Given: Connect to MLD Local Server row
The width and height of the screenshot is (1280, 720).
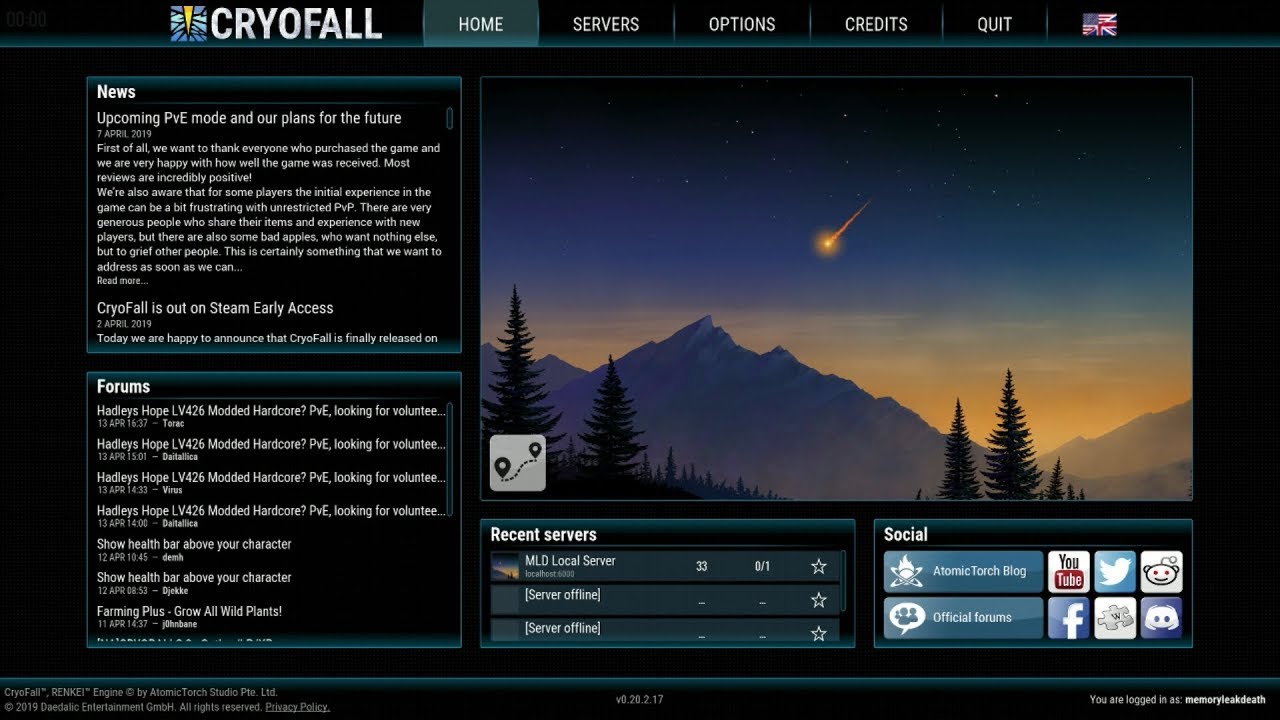Looking at the screenshot, I should [665, 567].
